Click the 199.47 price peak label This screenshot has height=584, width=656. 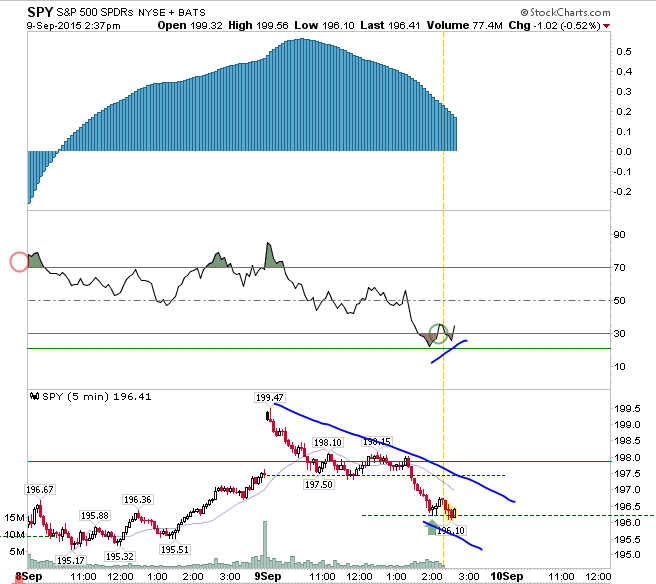pyautogui.click(x=269, y=397)
